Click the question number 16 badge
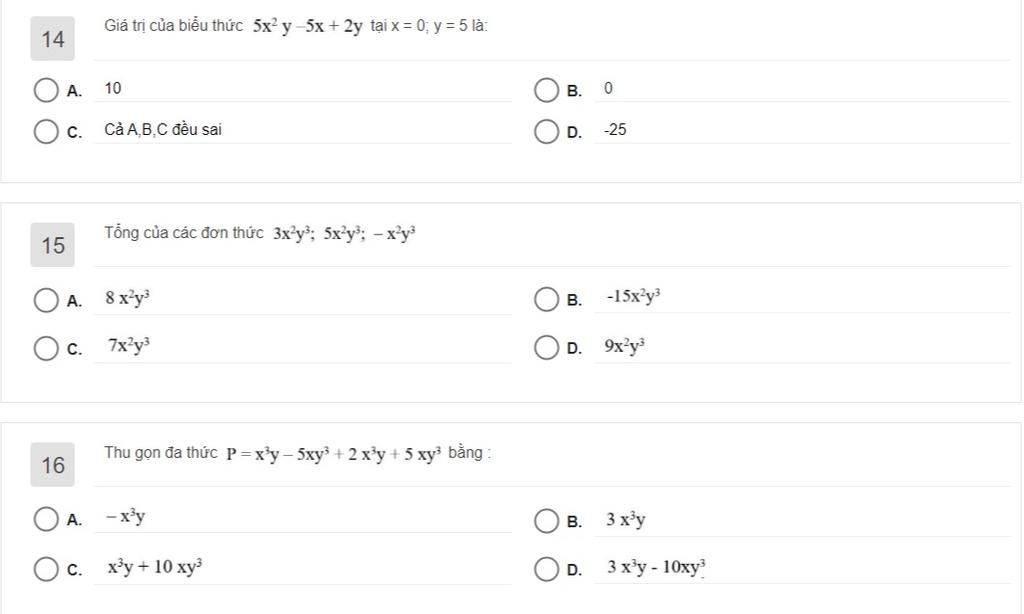1024x614 pixels. (52, 464)
